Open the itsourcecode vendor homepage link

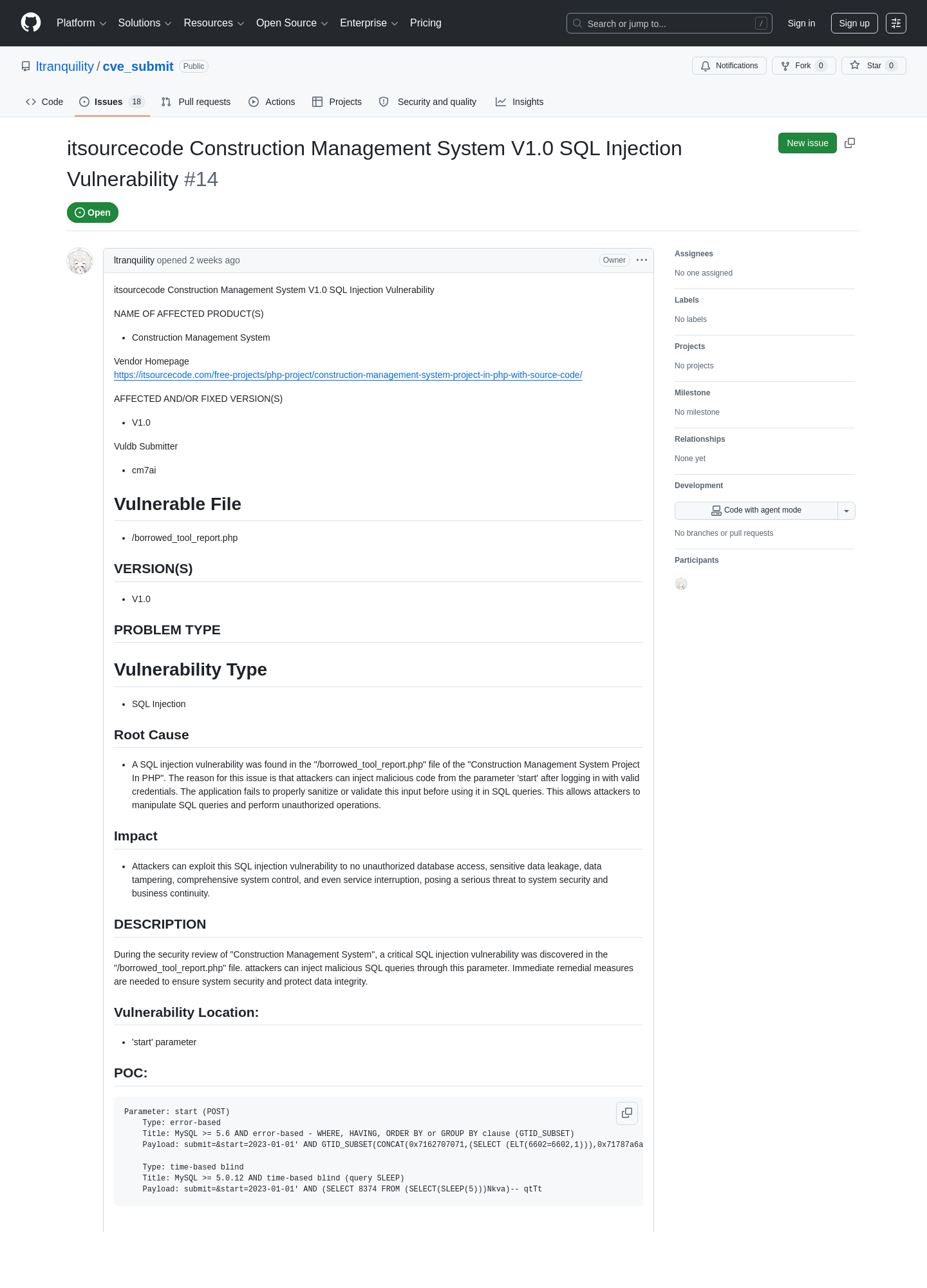pos(348,375)
